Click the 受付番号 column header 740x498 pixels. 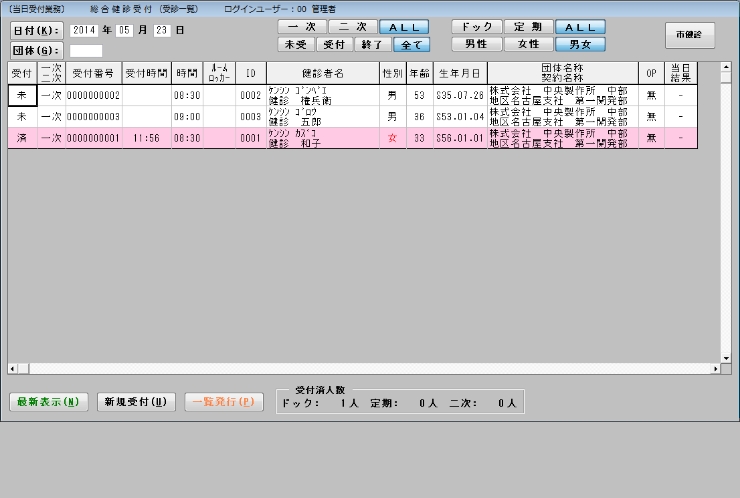coord(93,73)
